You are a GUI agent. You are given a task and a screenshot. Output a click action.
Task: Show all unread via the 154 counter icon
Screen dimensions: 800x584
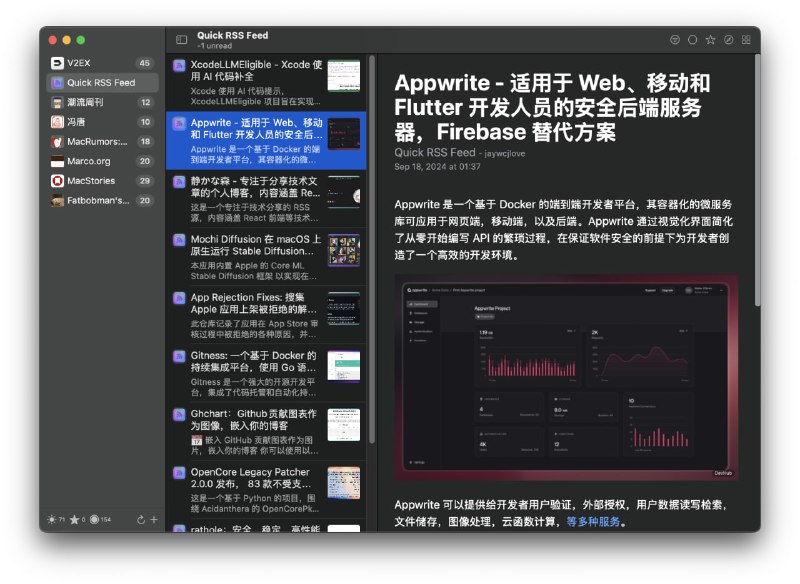click(x=95, y=520)
